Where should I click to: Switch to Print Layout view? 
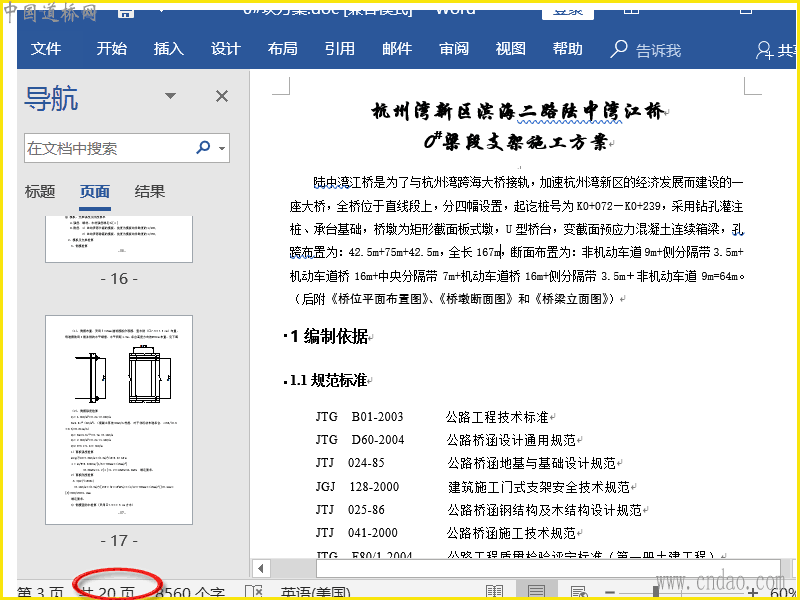pyautogui.click(x=536, y=592)
